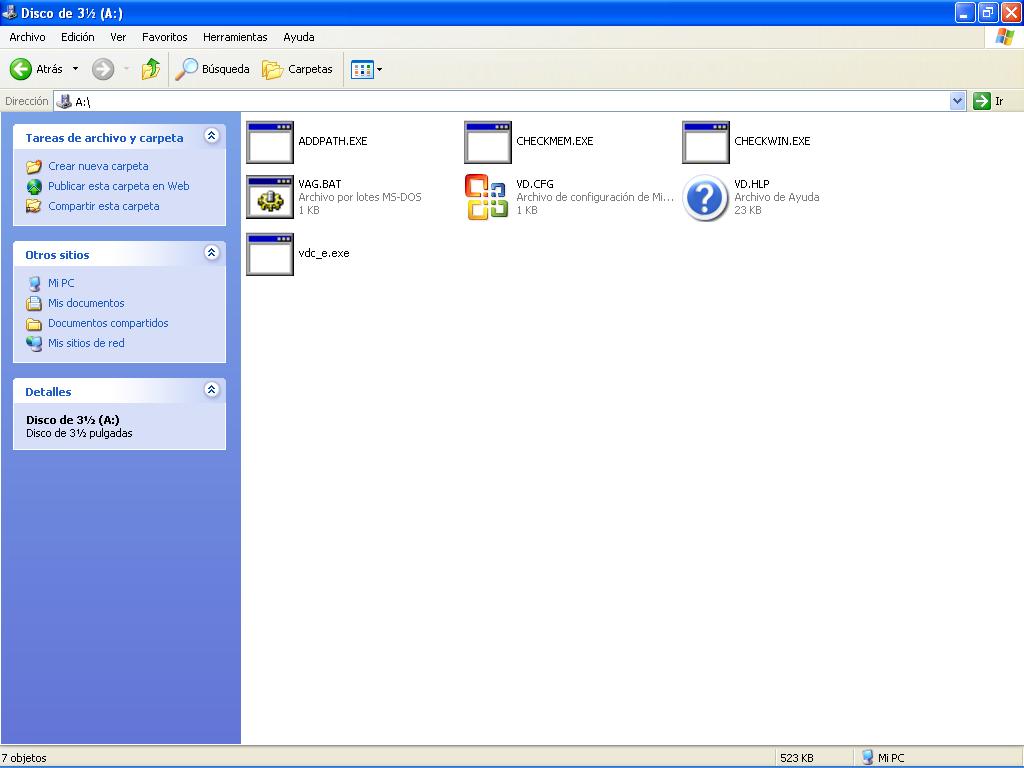Screen dimensions: 1024x768
Task: Click the VD.HLP file name
Action: 752,184
